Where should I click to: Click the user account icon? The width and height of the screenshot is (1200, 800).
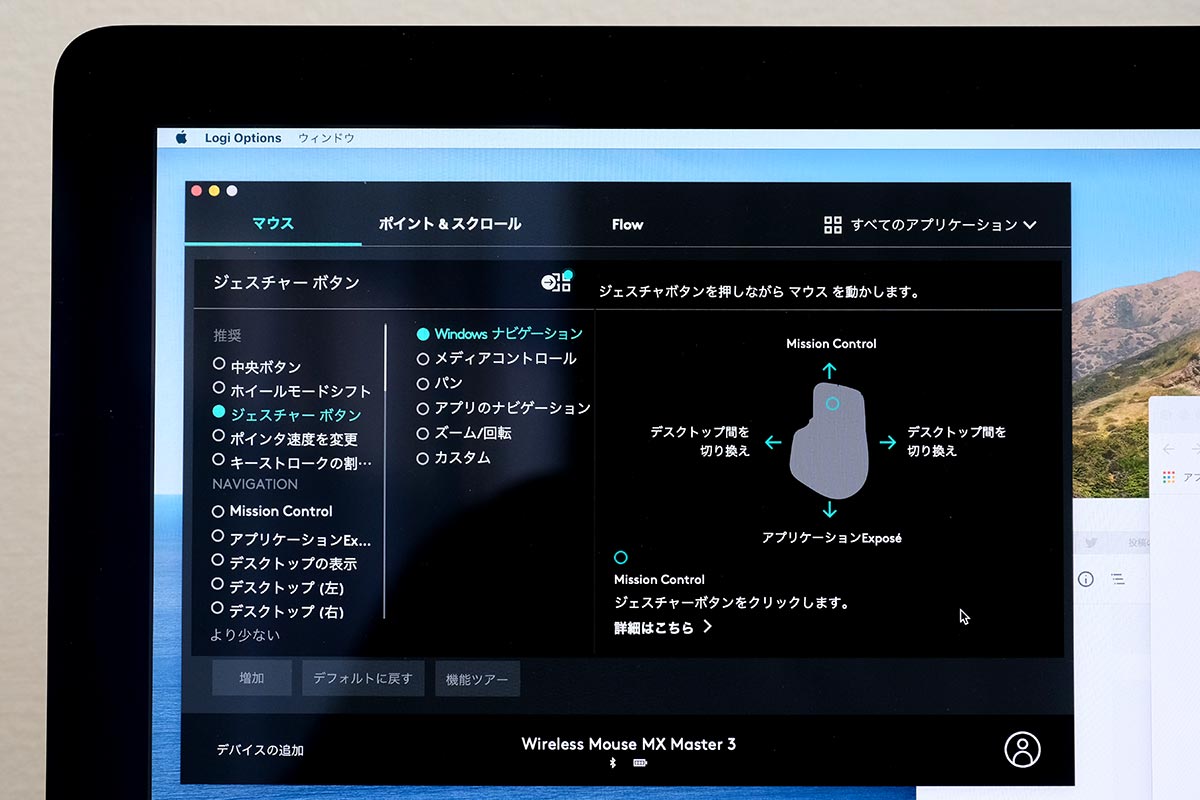pos(1022,749)
